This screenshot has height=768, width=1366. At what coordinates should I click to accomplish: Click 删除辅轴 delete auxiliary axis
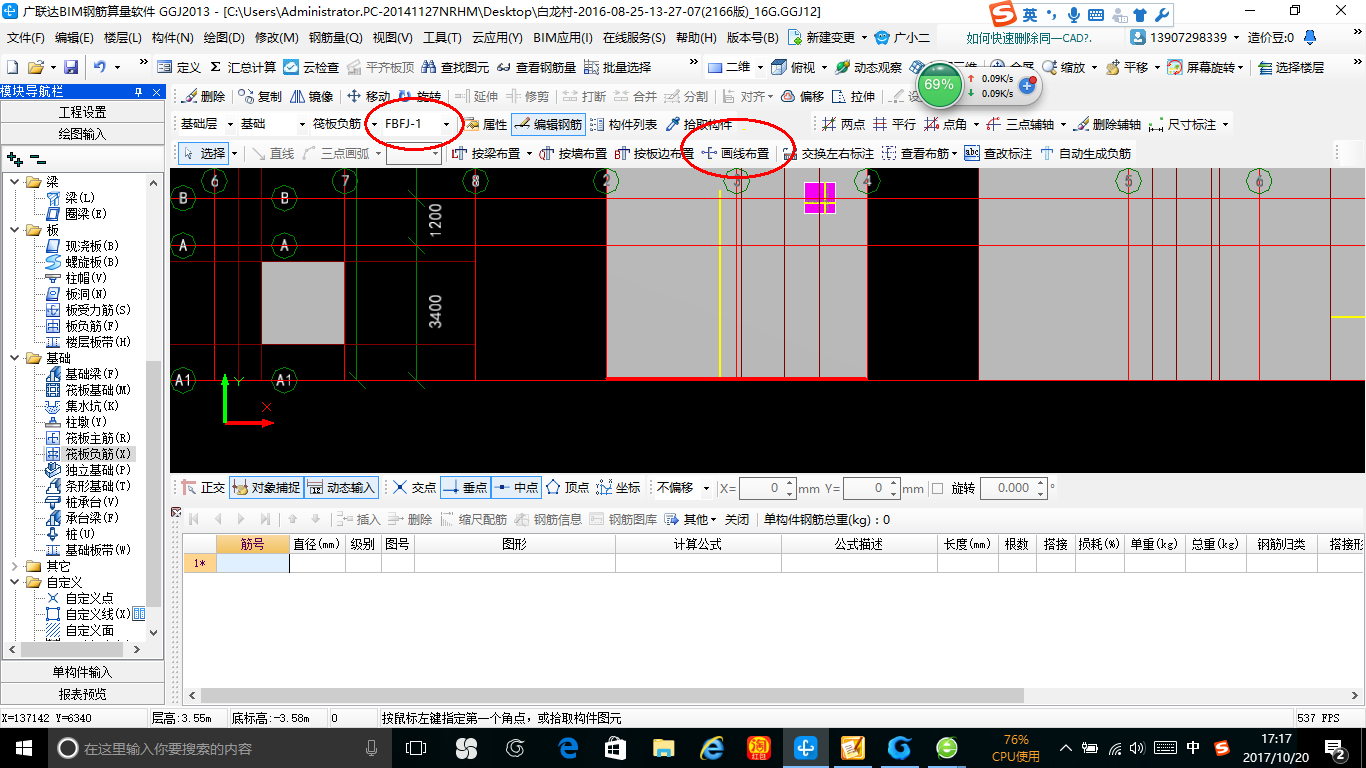coord(1107,124)
